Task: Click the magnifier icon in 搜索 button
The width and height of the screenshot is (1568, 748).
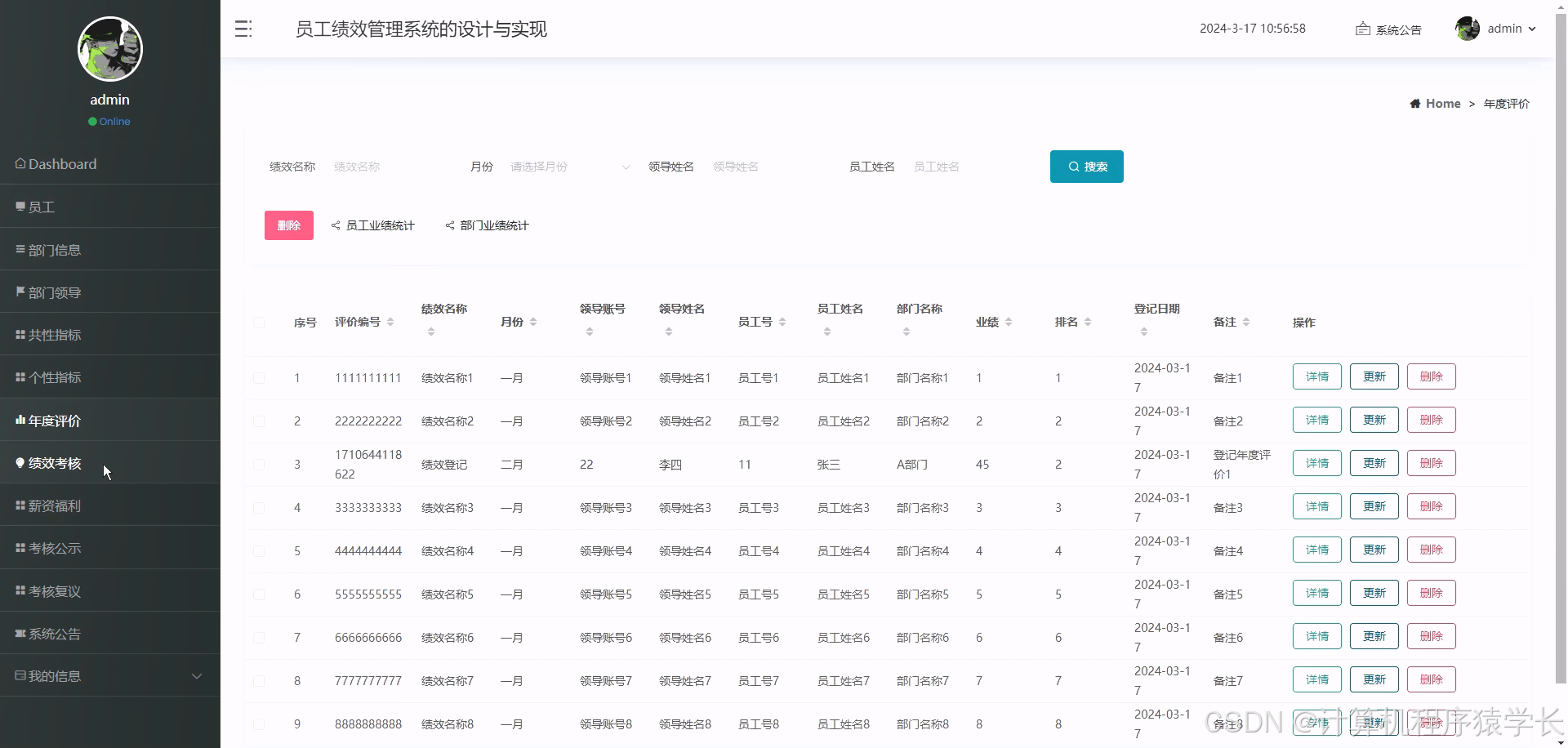Action: [x=1074, y=167]
